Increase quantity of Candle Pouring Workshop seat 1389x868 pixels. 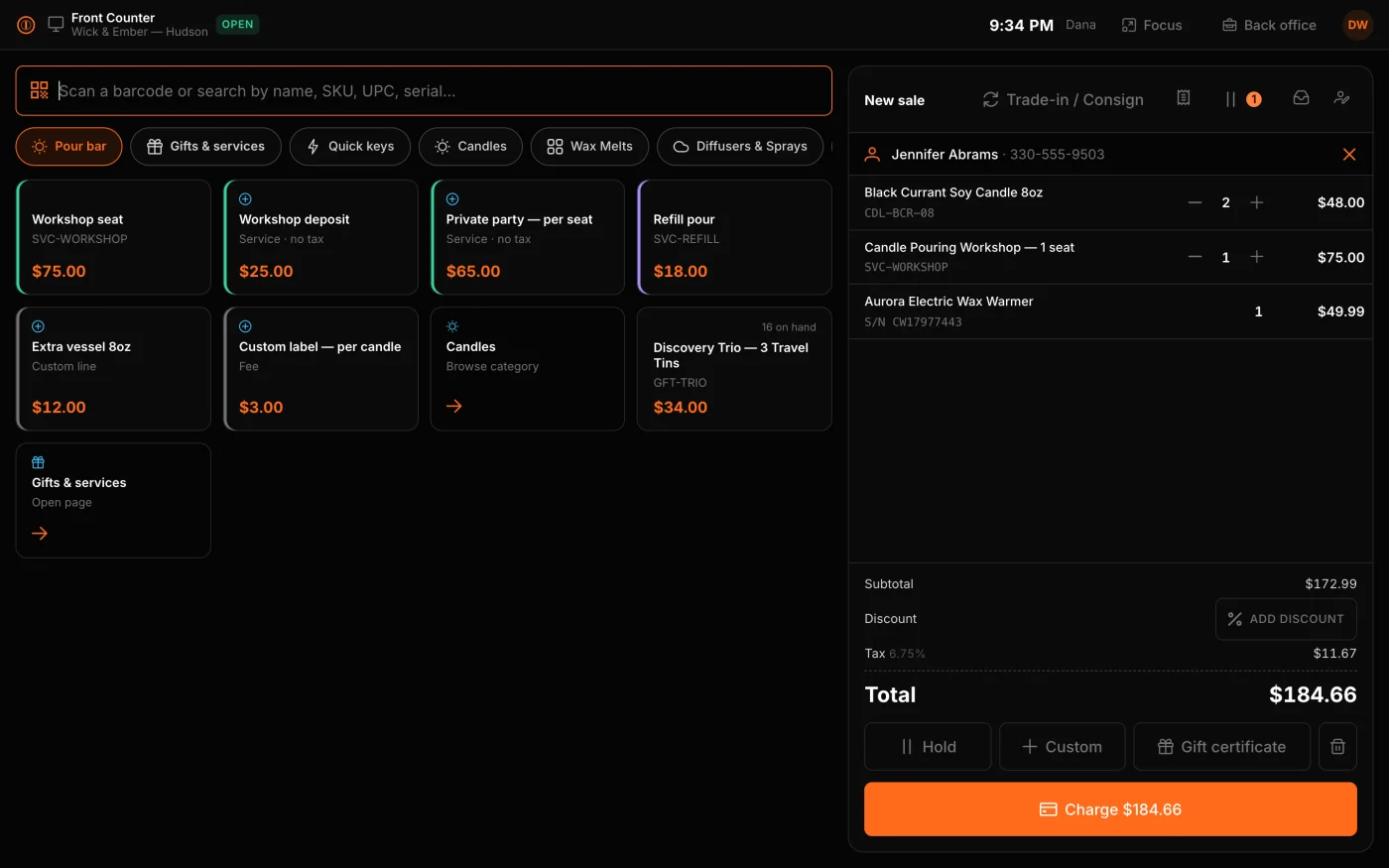click(x=1257, y=257)
